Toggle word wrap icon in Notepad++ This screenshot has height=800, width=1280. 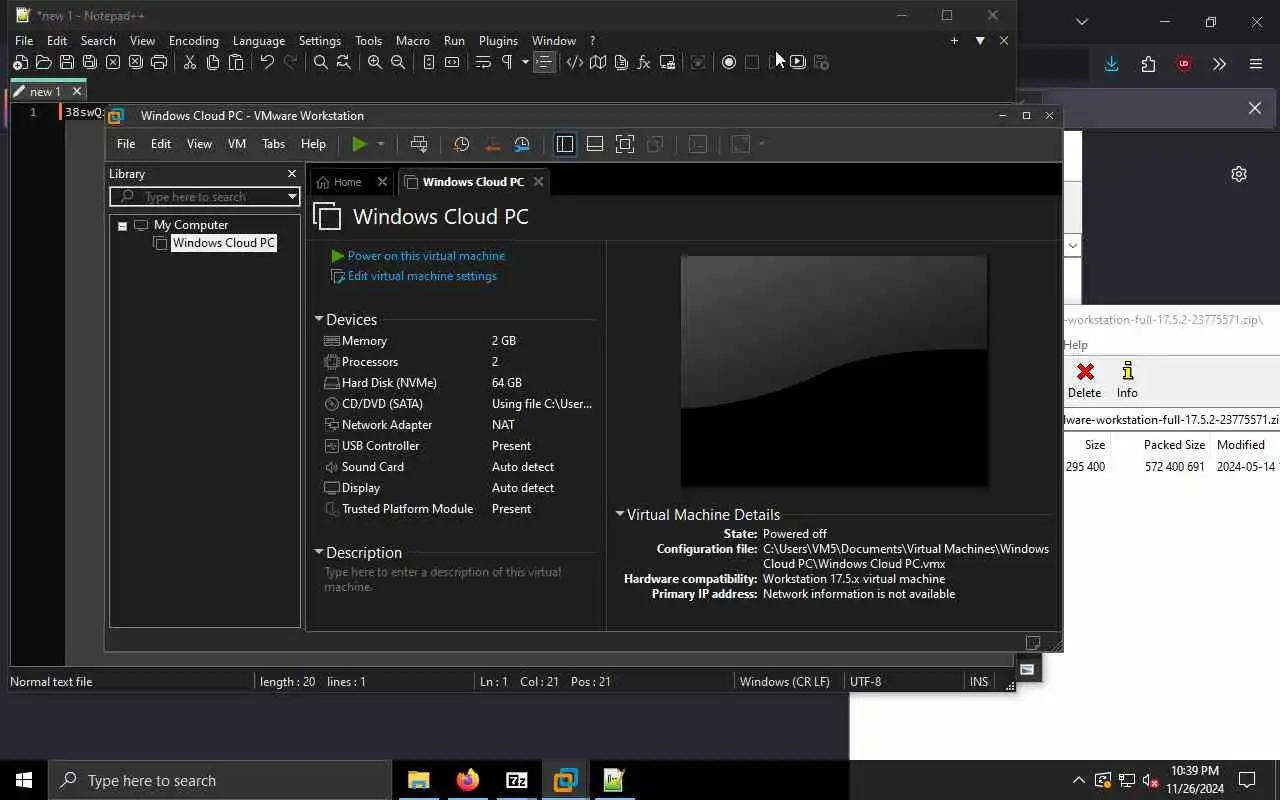[x=483, y=62]
